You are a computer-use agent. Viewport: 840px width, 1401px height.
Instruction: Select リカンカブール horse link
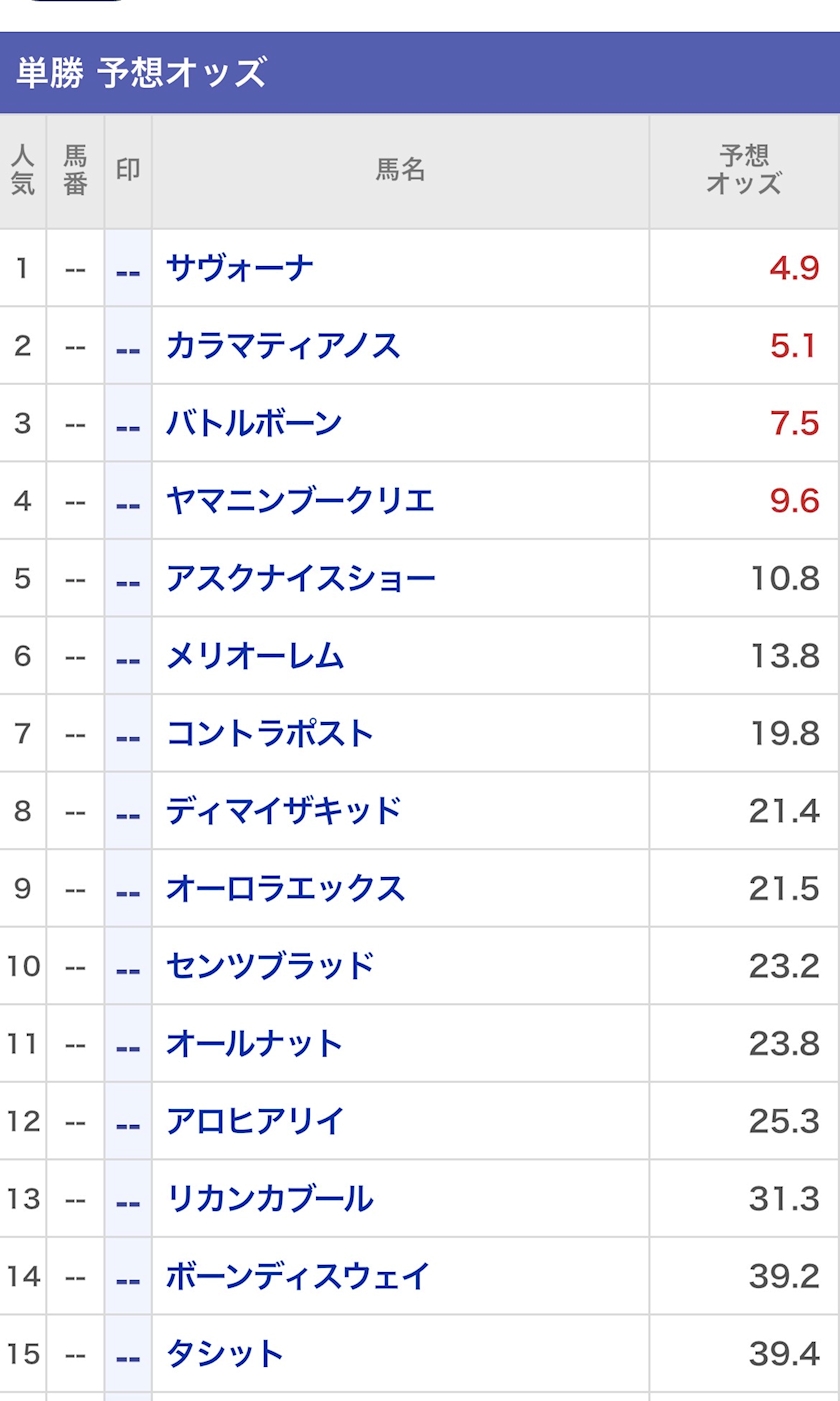pos(269,1199)
